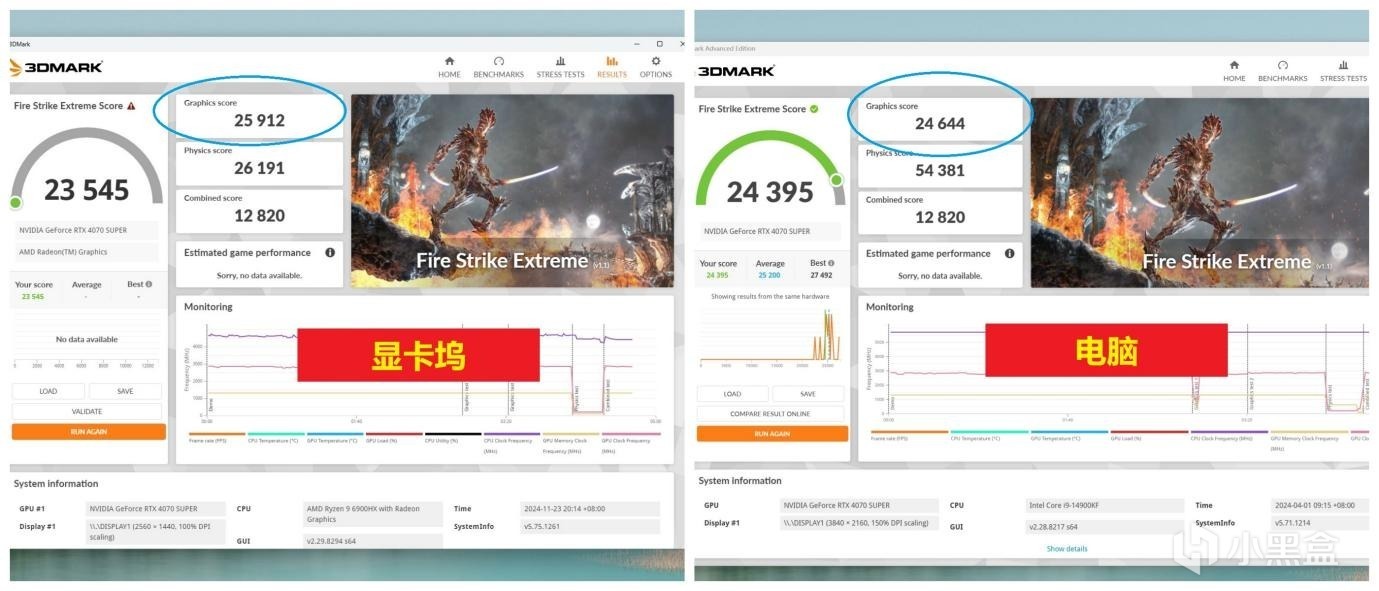
Task: Open HOME in the left 3DMark window
Action: [x=449, y=67]
